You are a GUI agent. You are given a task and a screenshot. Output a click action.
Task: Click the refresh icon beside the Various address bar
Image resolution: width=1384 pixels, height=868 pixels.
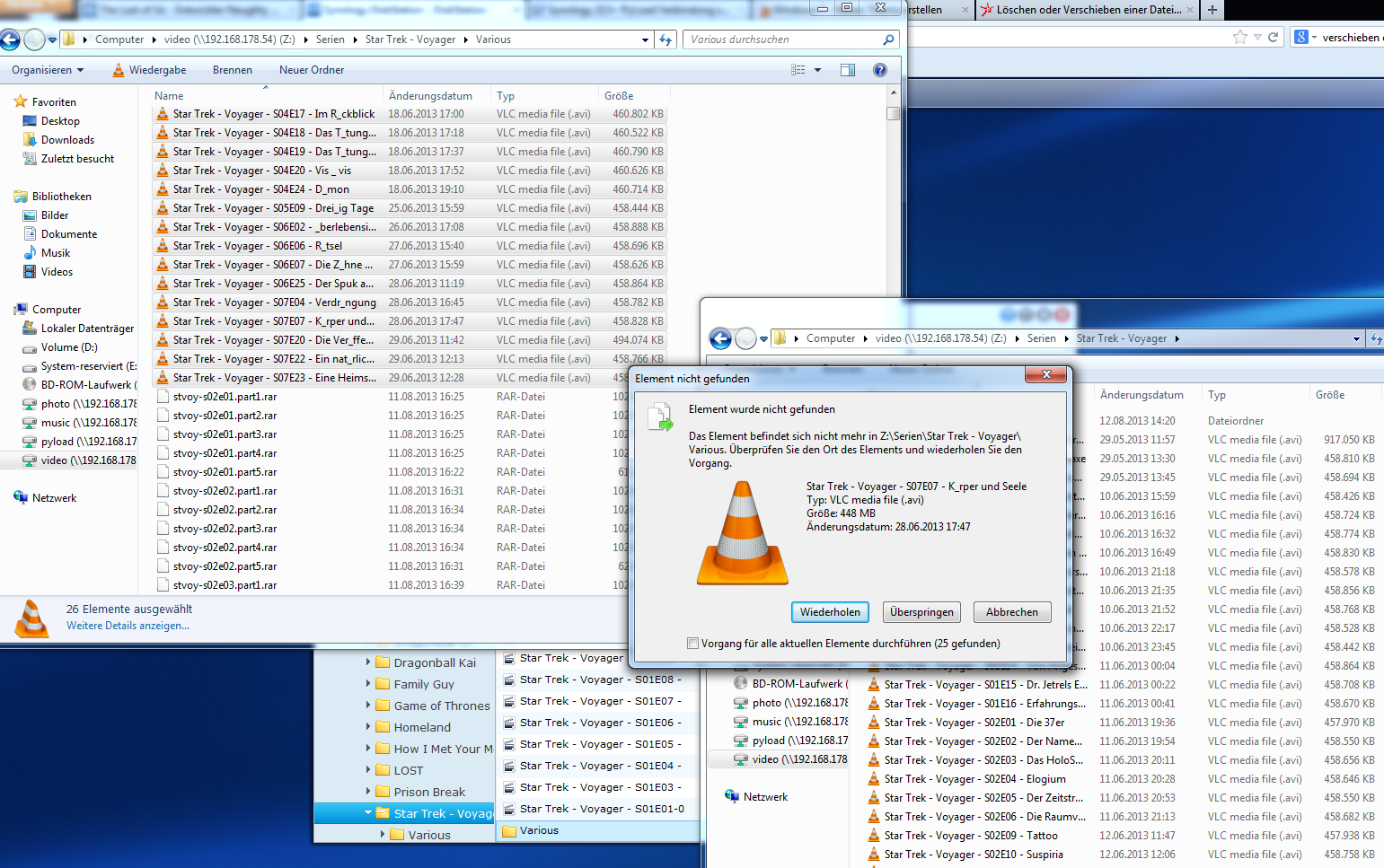(666, 39)
